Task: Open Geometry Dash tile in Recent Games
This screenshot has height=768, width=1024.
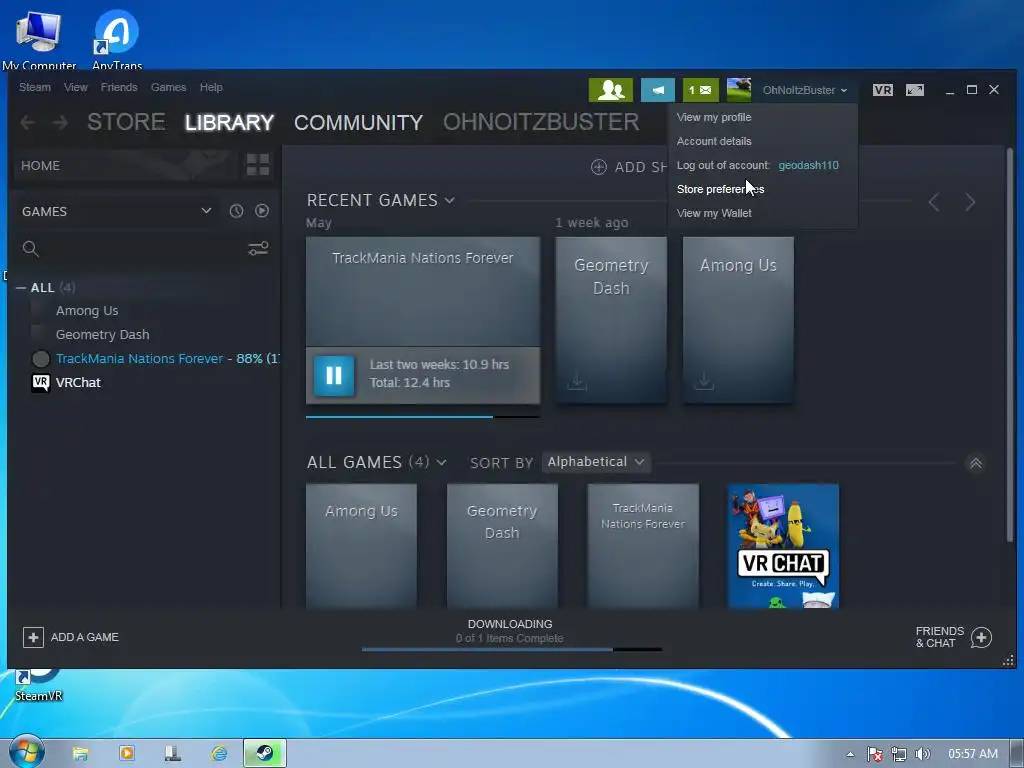Action: point(611,320)
